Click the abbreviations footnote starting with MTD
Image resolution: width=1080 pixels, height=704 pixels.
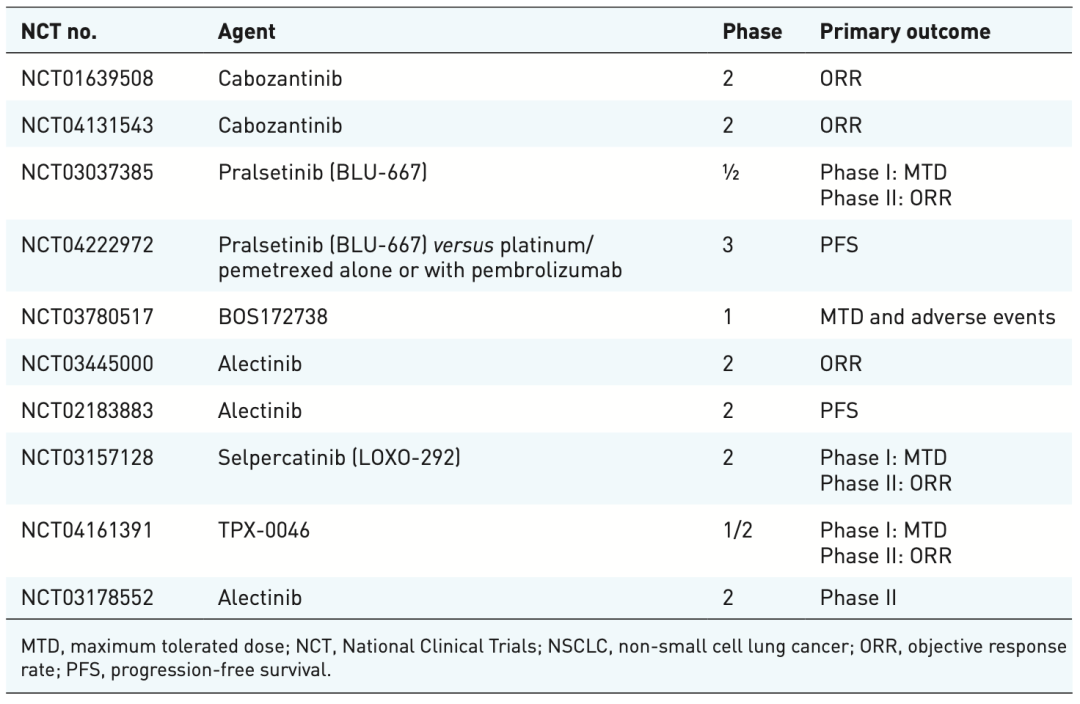tap(540, 656)
